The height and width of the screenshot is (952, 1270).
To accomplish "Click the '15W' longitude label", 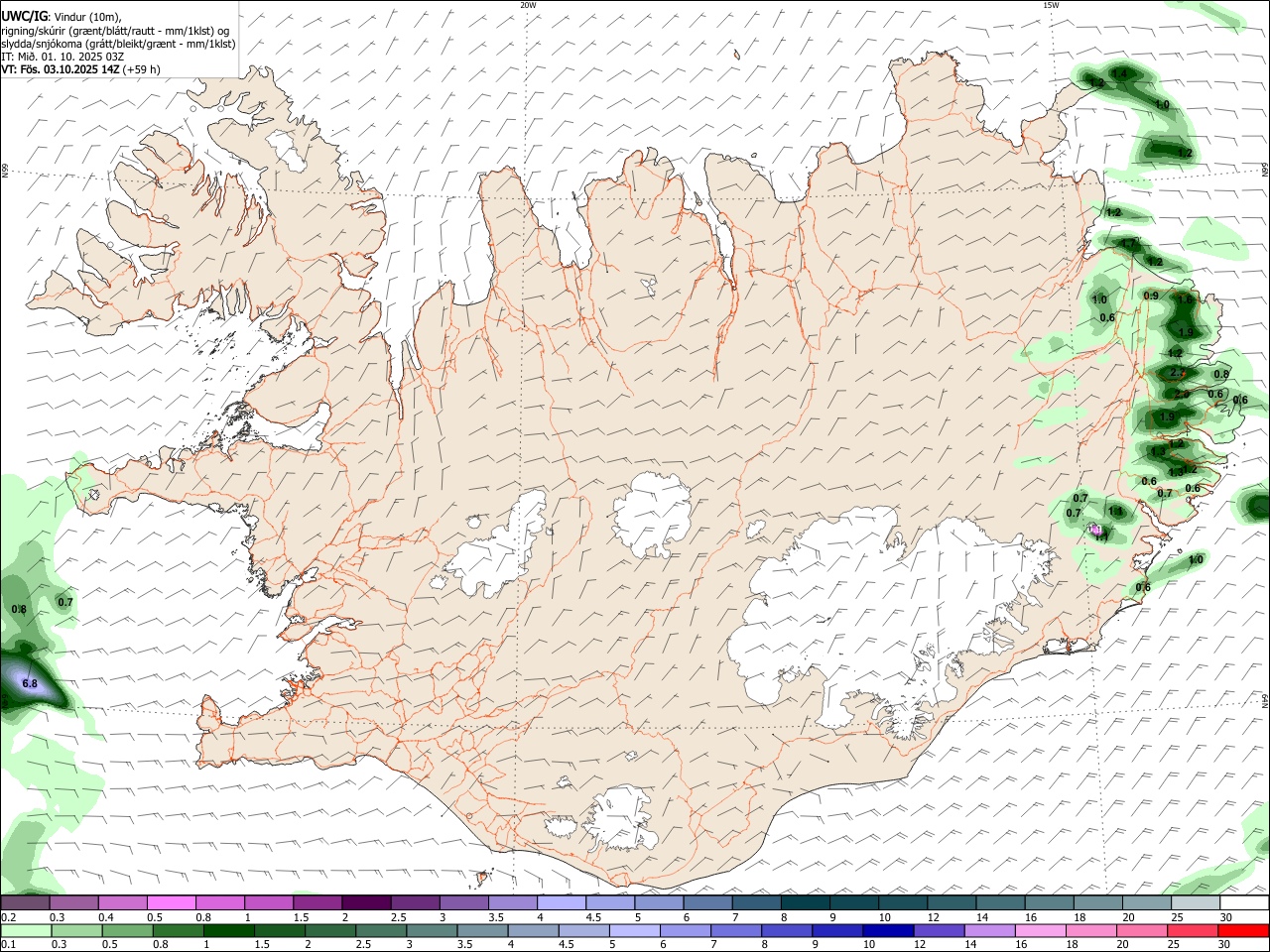I will tap(1051, 5).
